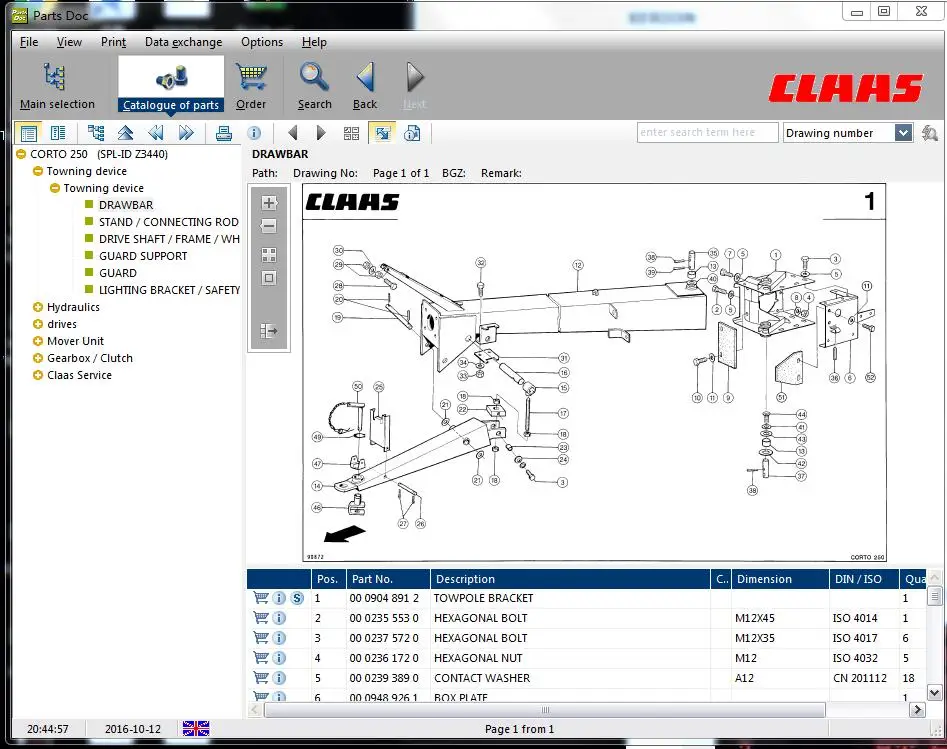Open the Data exchange menu
The width and height of the screenshot is (947, 749).
(x=183, y=42)
